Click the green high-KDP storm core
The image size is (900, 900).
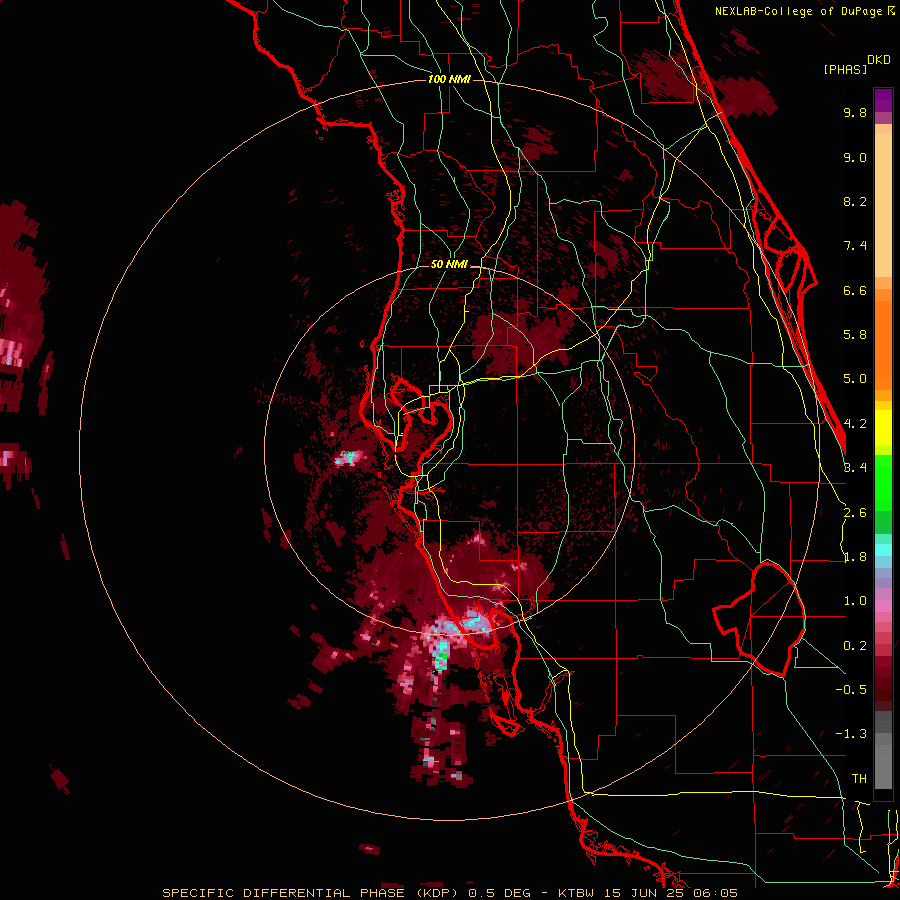[x=441, y=657]
